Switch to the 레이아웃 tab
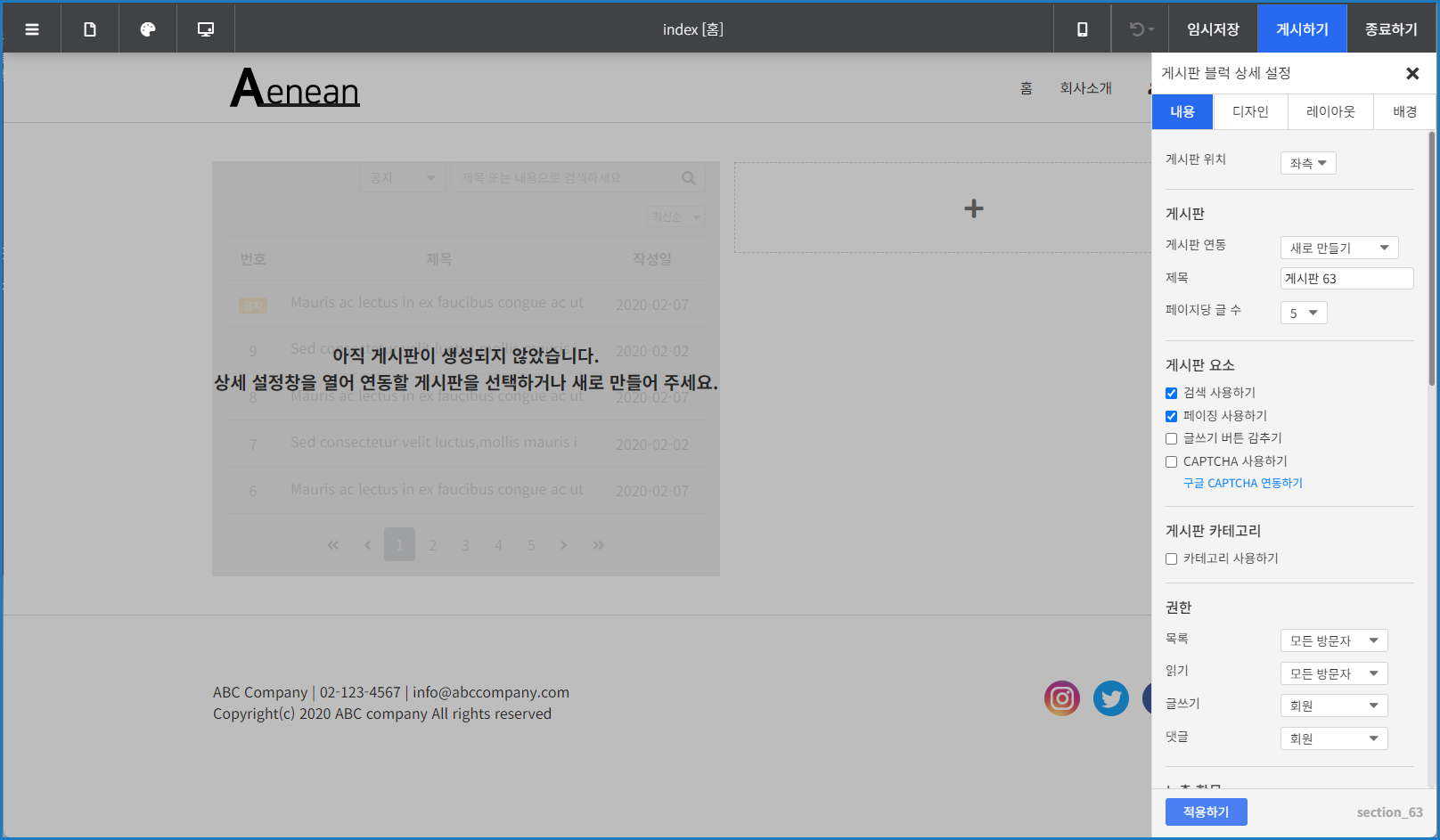 pos(1330,112)
